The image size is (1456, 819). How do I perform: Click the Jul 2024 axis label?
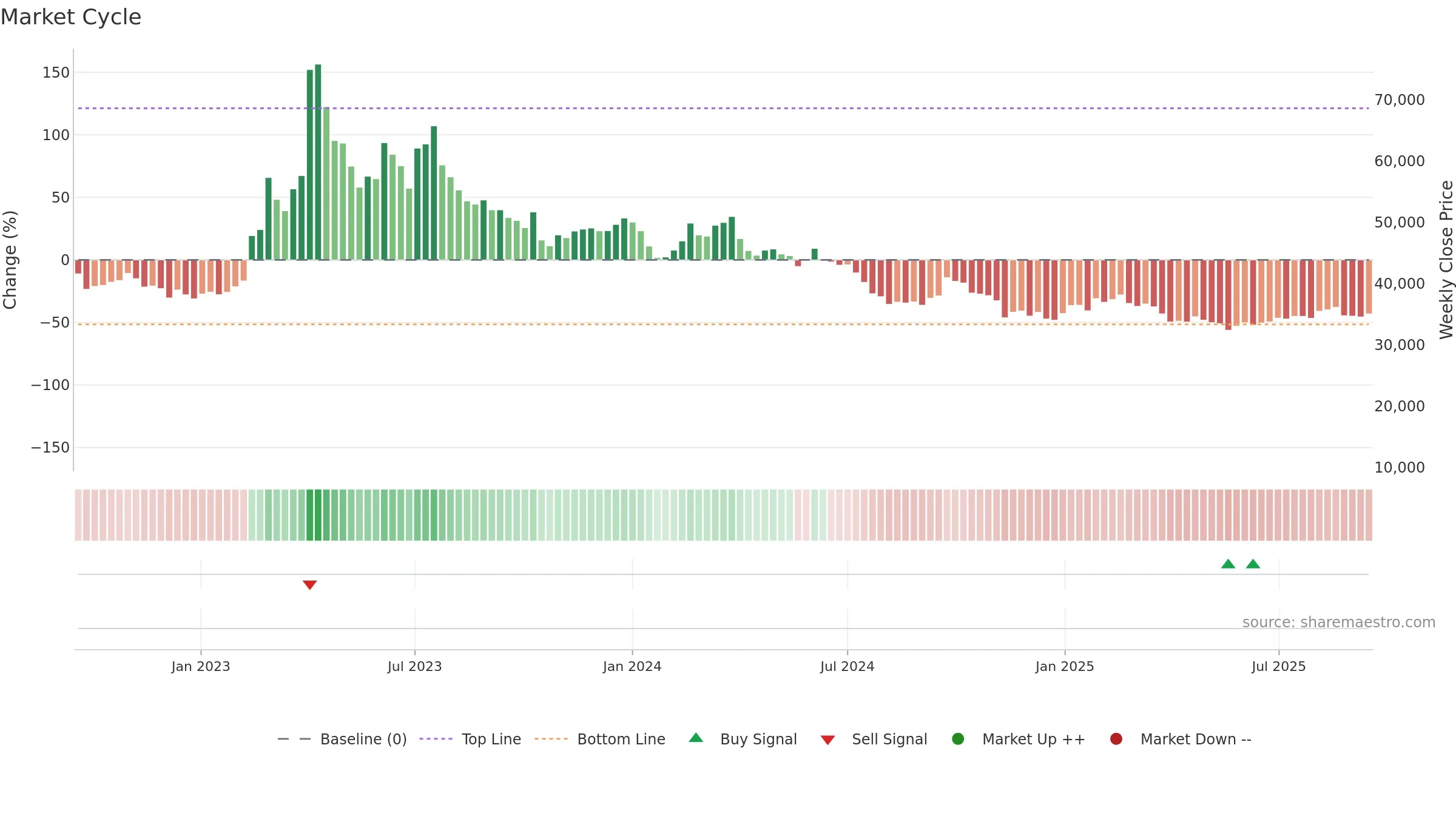848,666
